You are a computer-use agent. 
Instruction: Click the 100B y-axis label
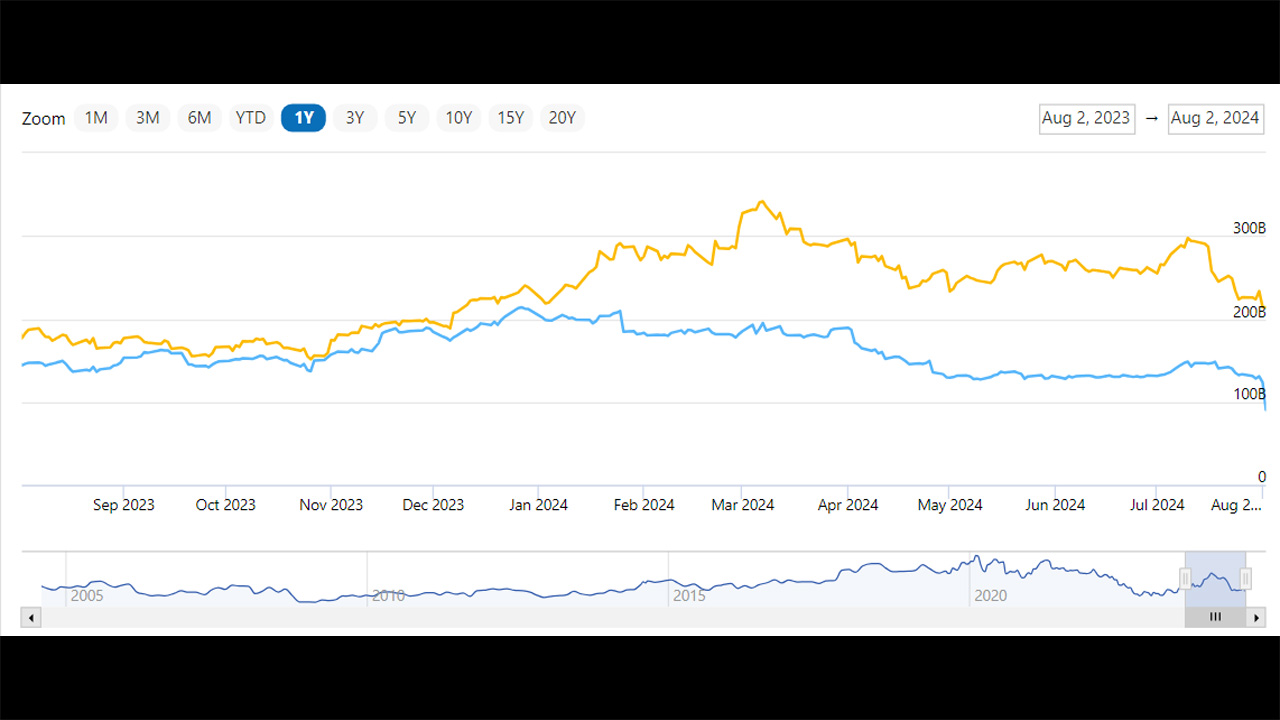tap(1249, 395)
